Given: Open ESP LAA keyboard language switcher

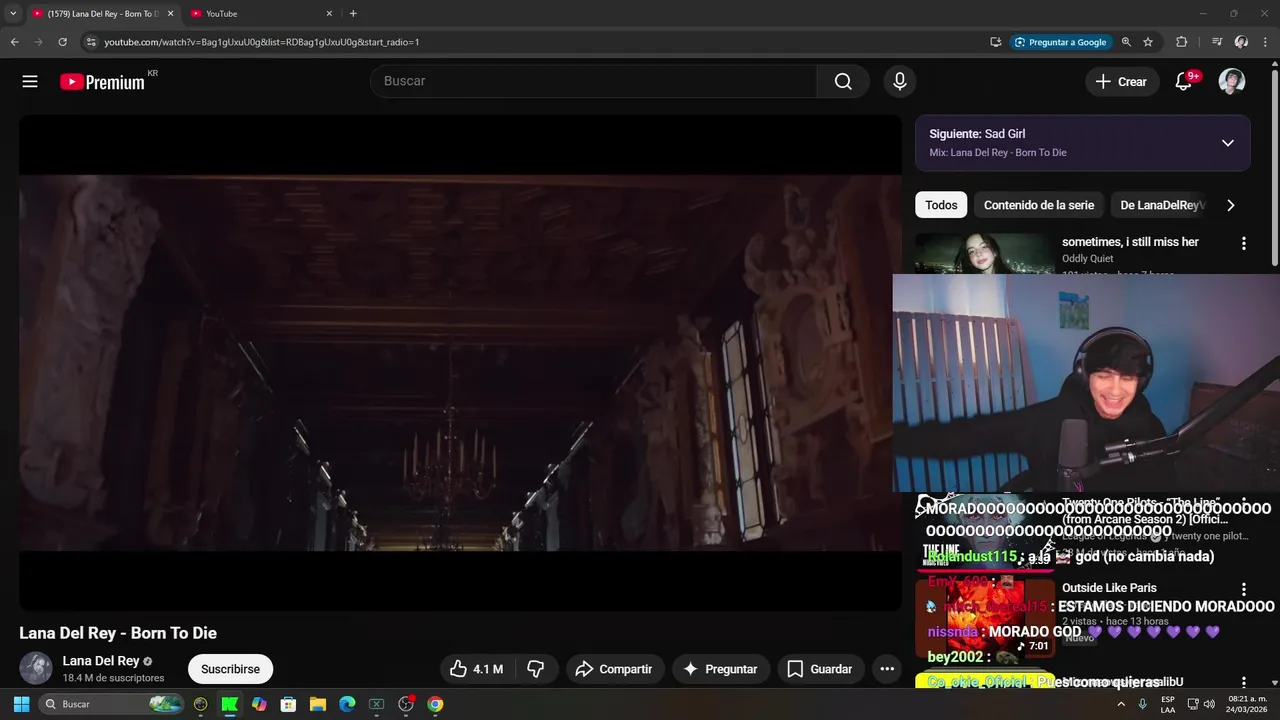Looking at the screenshot, I should [x=1168, y=704].
